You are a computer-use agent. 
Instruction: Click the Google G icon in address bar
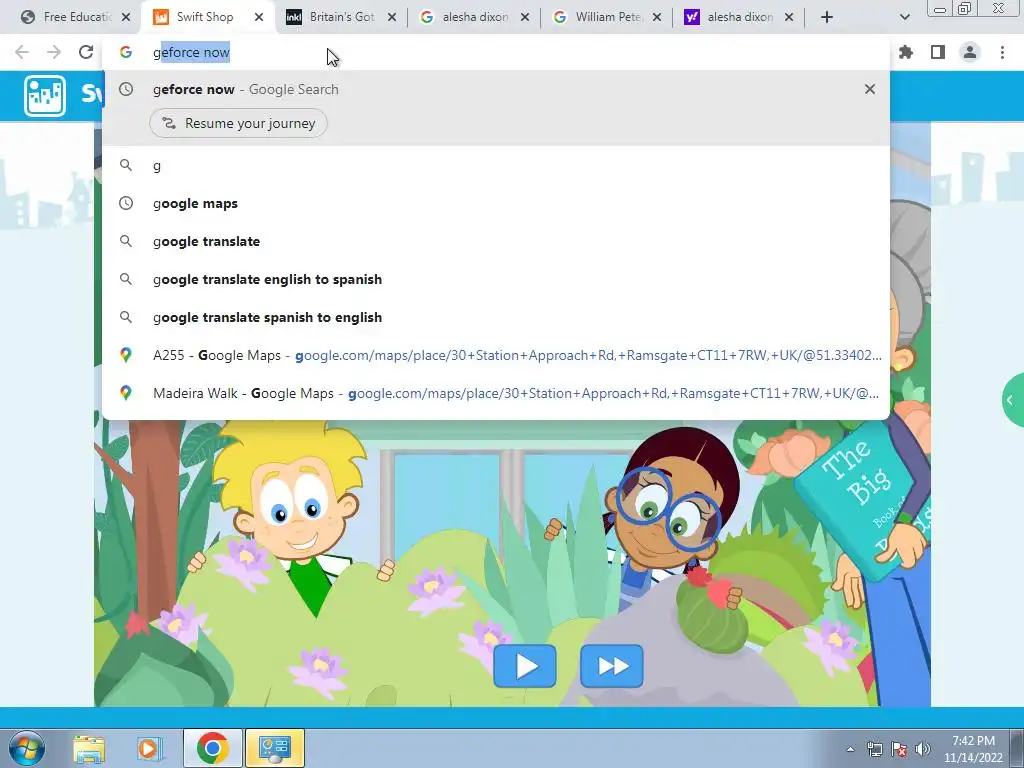coord(126,52)
